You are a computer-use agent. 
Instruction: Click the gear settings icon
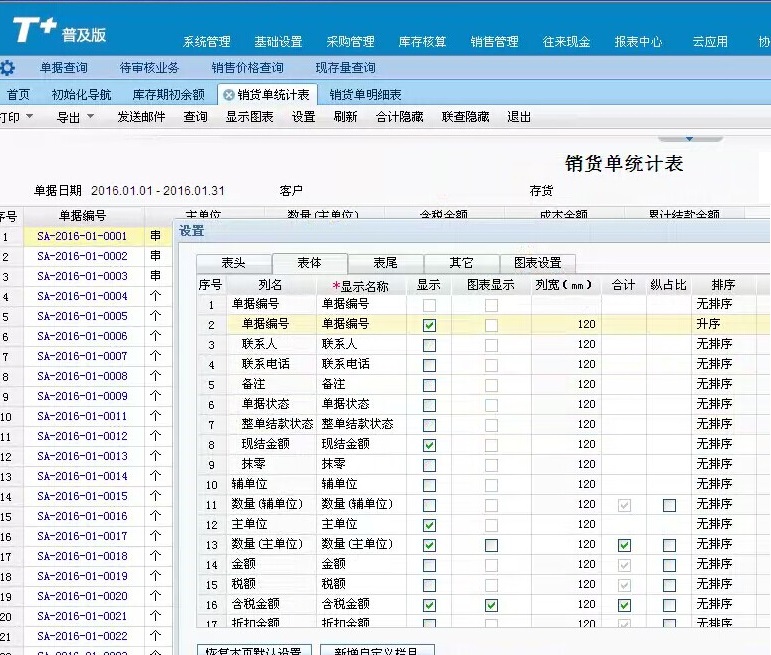8,68
